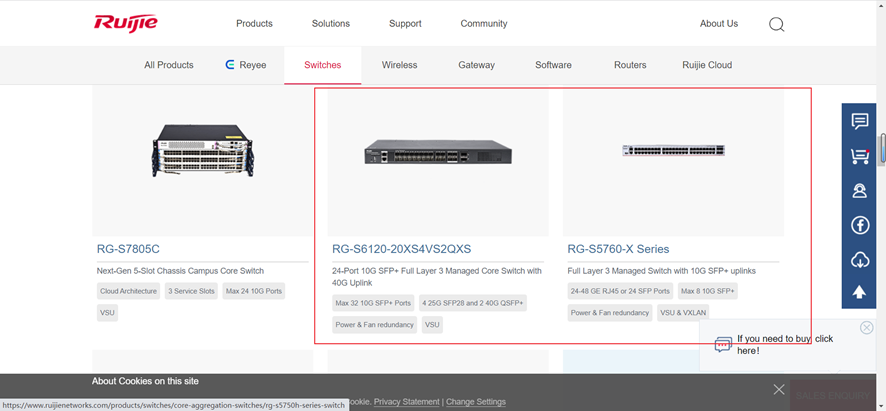Click the customer support agent icon

859,191
